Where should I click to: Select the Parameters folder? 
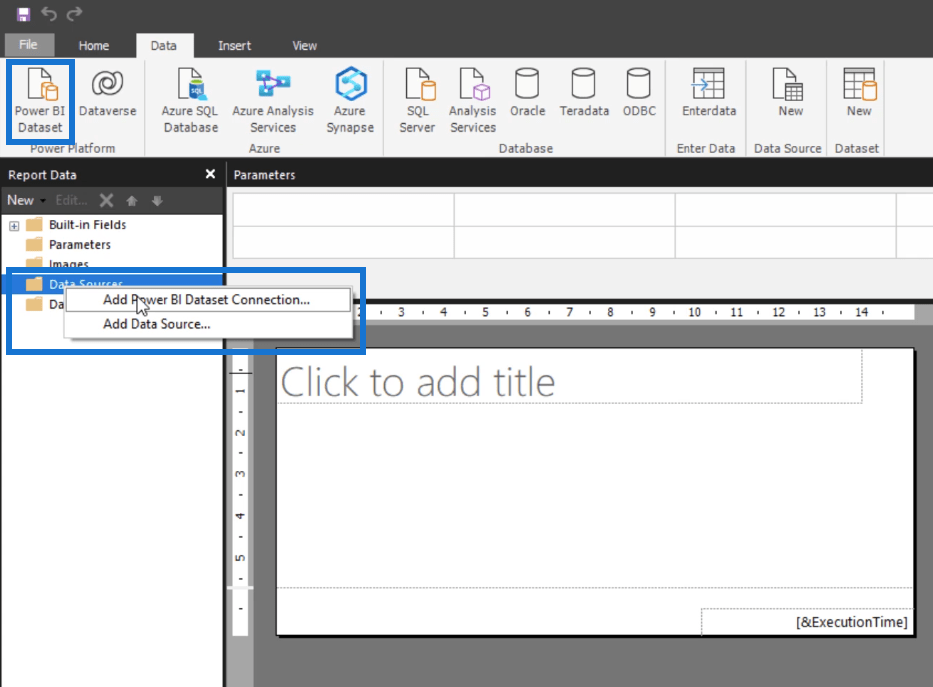pyautogui.click(x=68, y=244)
